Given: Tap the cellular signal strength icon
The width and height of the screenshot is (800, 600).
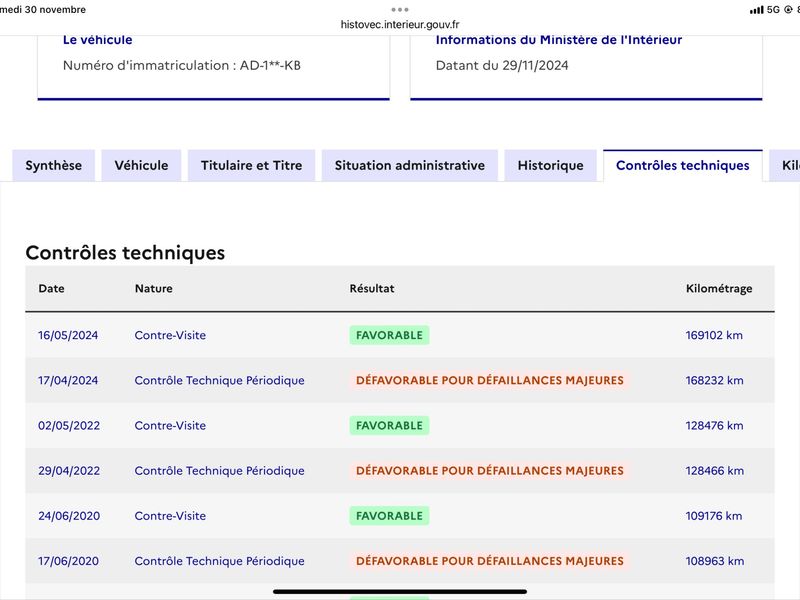Looking at the screenshot, I should pyautogui.click(x=757, y=9).
